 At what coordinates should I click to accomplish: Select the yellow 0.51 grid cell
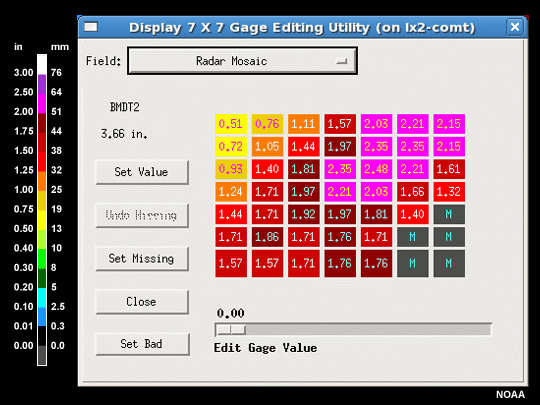(x=231, y=124)
